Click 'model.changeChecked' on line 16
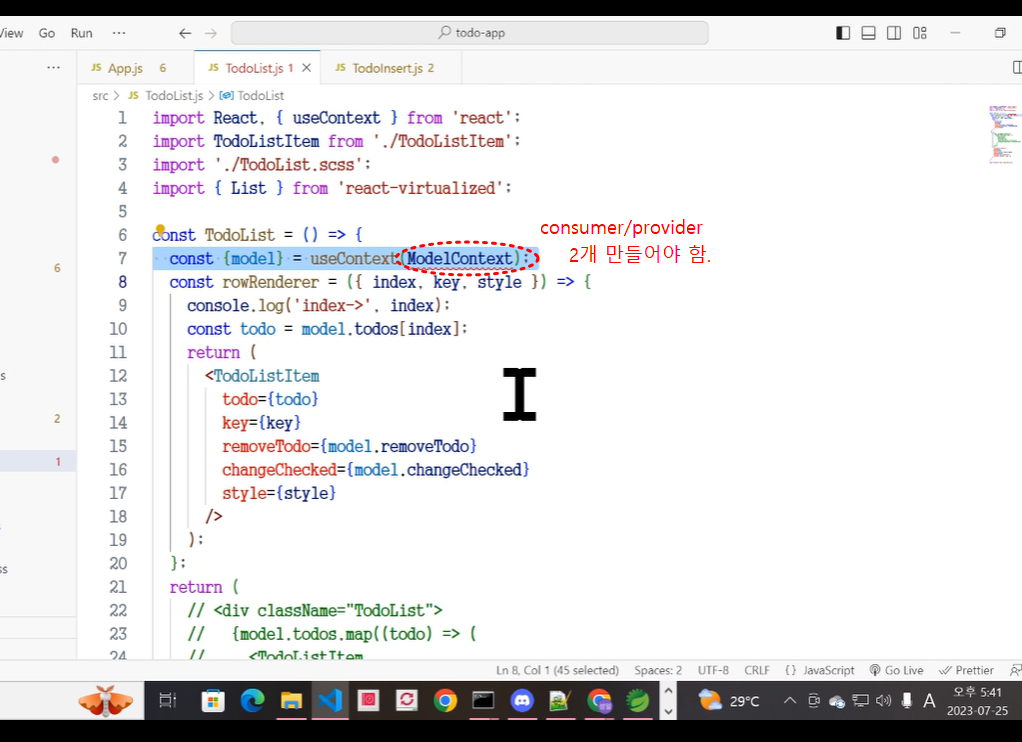The height and width of the screenshot is (742, 1022). pyautogui.click(x=438, y=470)
